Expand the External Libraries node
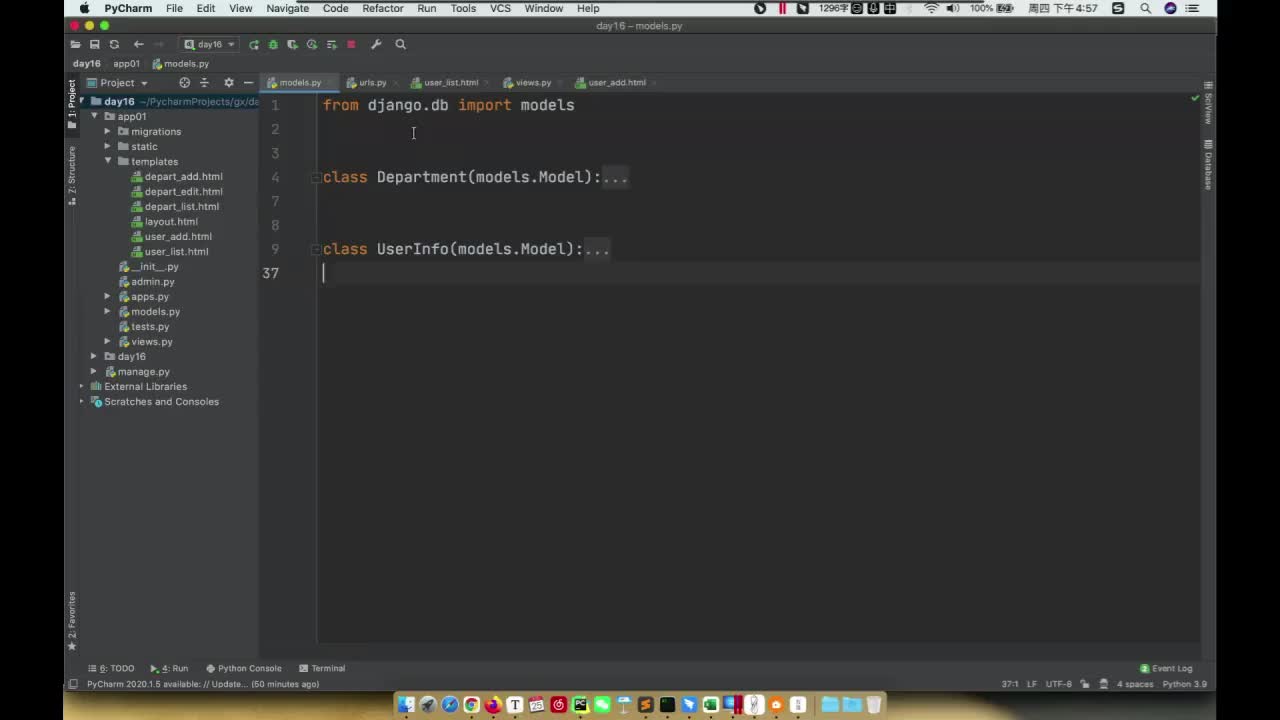The image size is (1280, 720). pyautogui.click(x=82, y=386)
